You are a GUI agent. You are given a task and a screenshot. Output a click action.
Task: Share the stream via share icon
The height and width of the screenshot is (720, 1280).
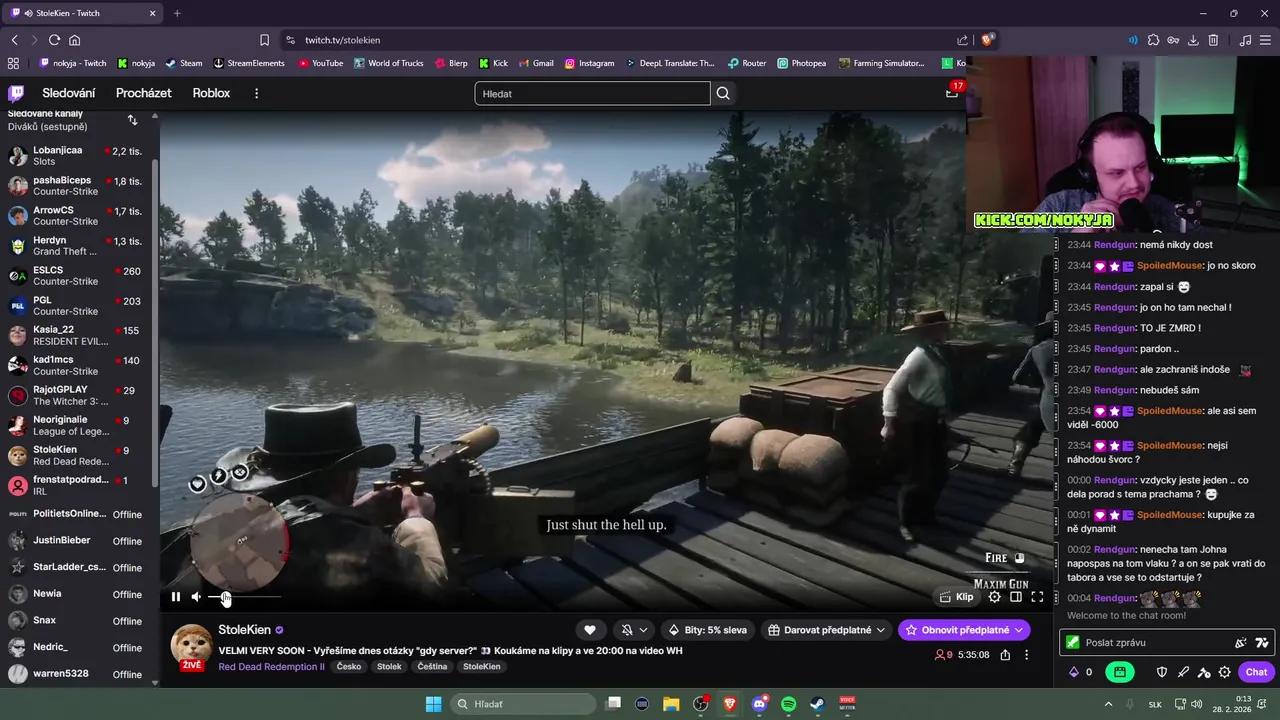(1005, 655)
